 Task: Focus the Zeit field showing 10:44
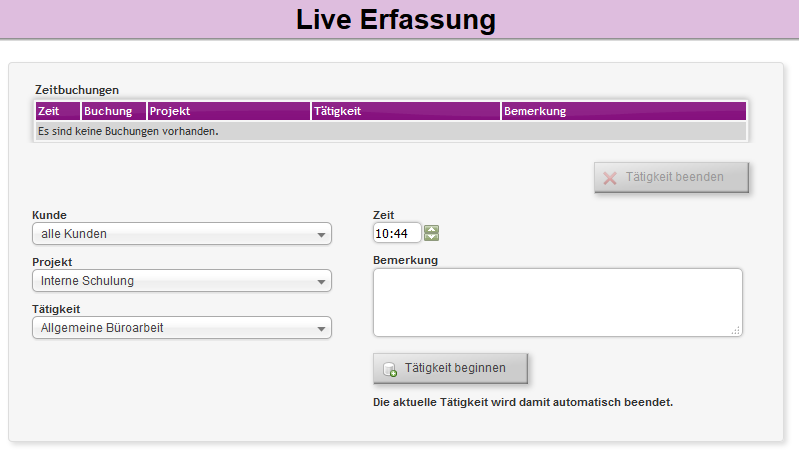click(x=396, y=234)
